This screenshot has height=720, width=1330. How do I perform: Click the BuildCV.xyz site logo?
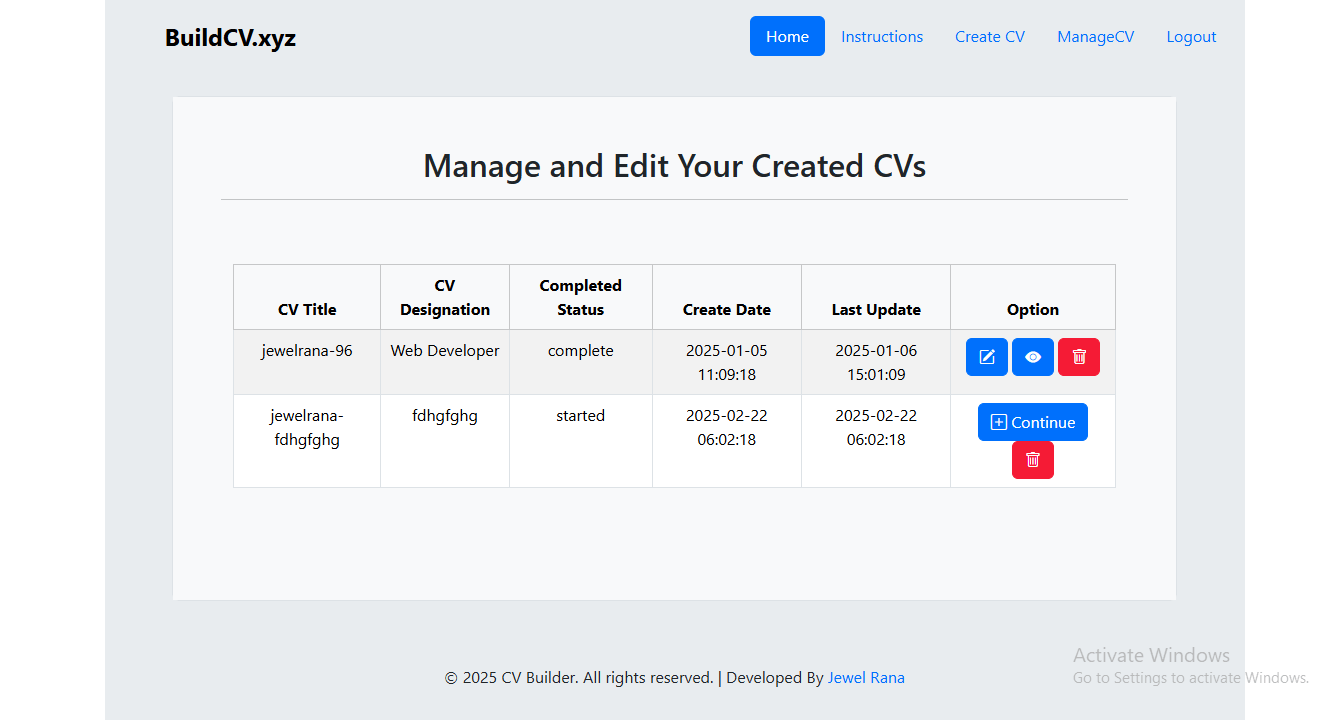(230, 38)
